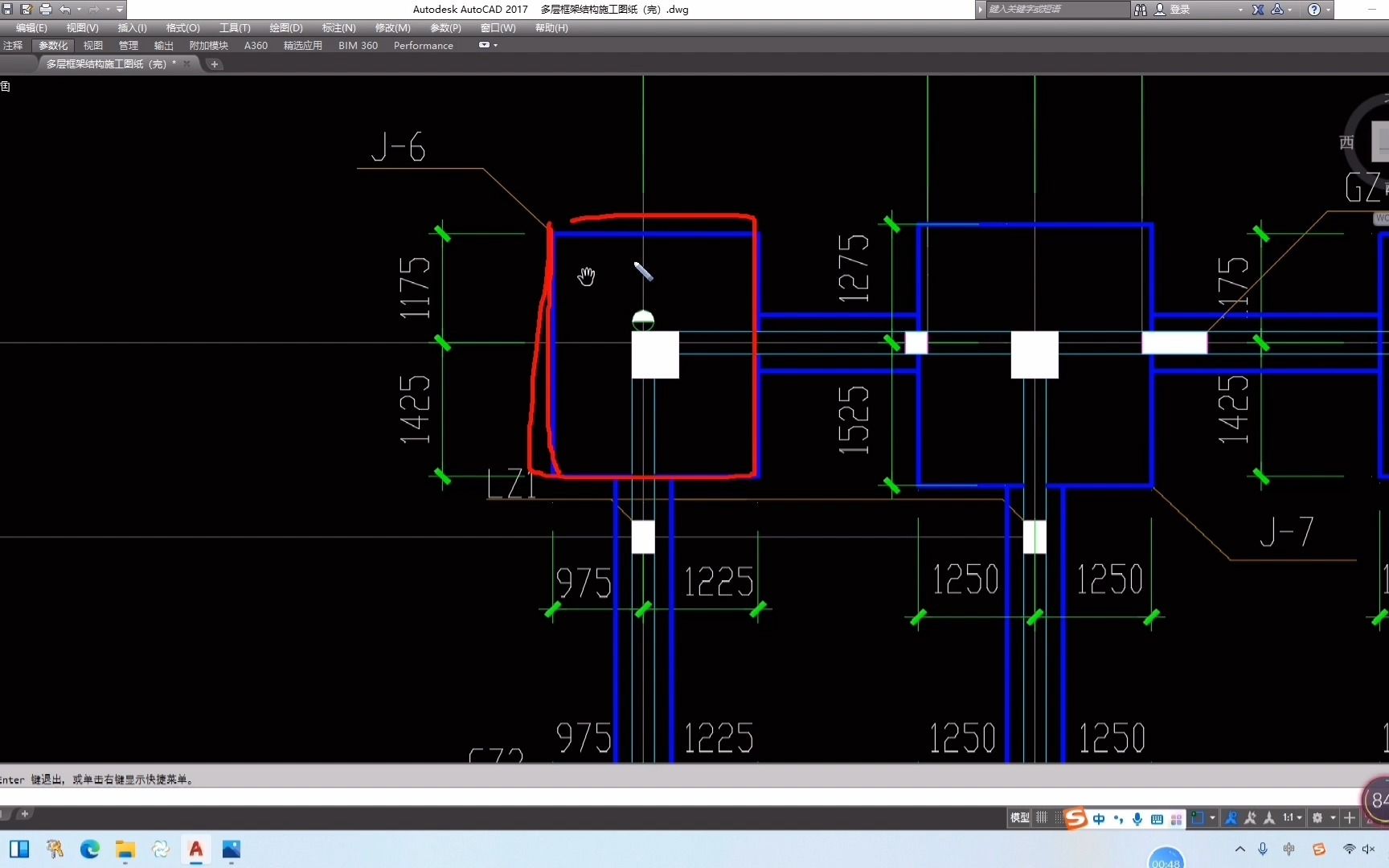Click the workspace switching gear icon
This screenshot has width=1389, height=868.
point(1317,818)
